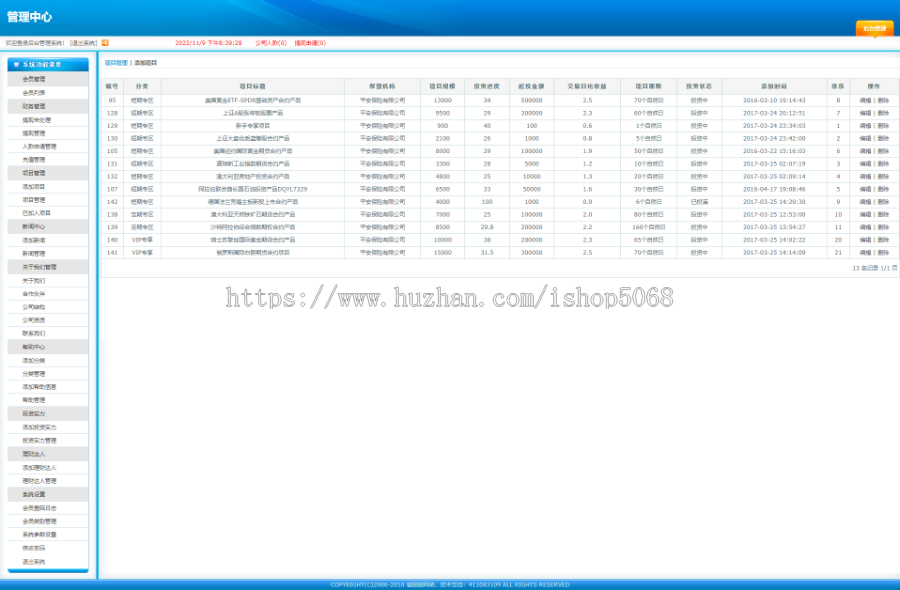Click 编辑 for project number 142

[x=865, y=202]
